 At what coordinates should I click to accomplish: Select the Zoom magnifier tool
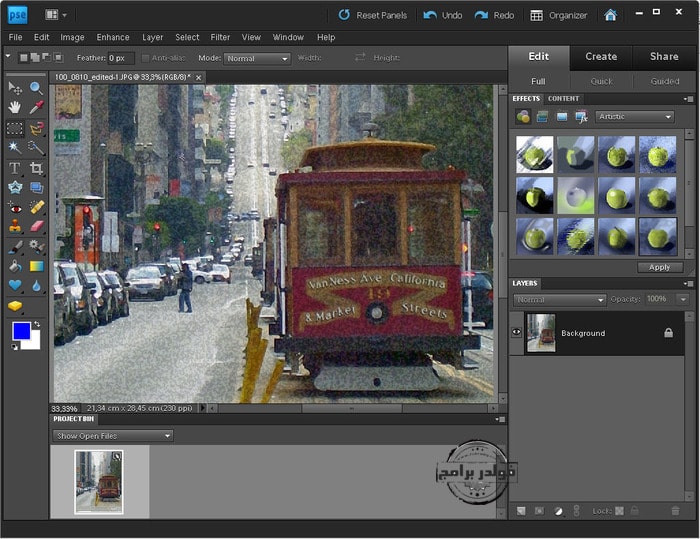[36, 88]
